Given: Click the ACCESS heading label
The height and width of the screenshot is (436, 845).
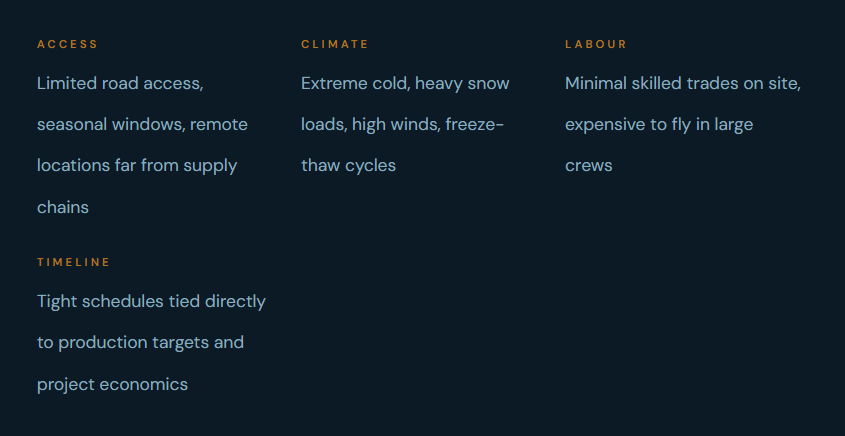Looking at the screenshot, I should [68, 44].
